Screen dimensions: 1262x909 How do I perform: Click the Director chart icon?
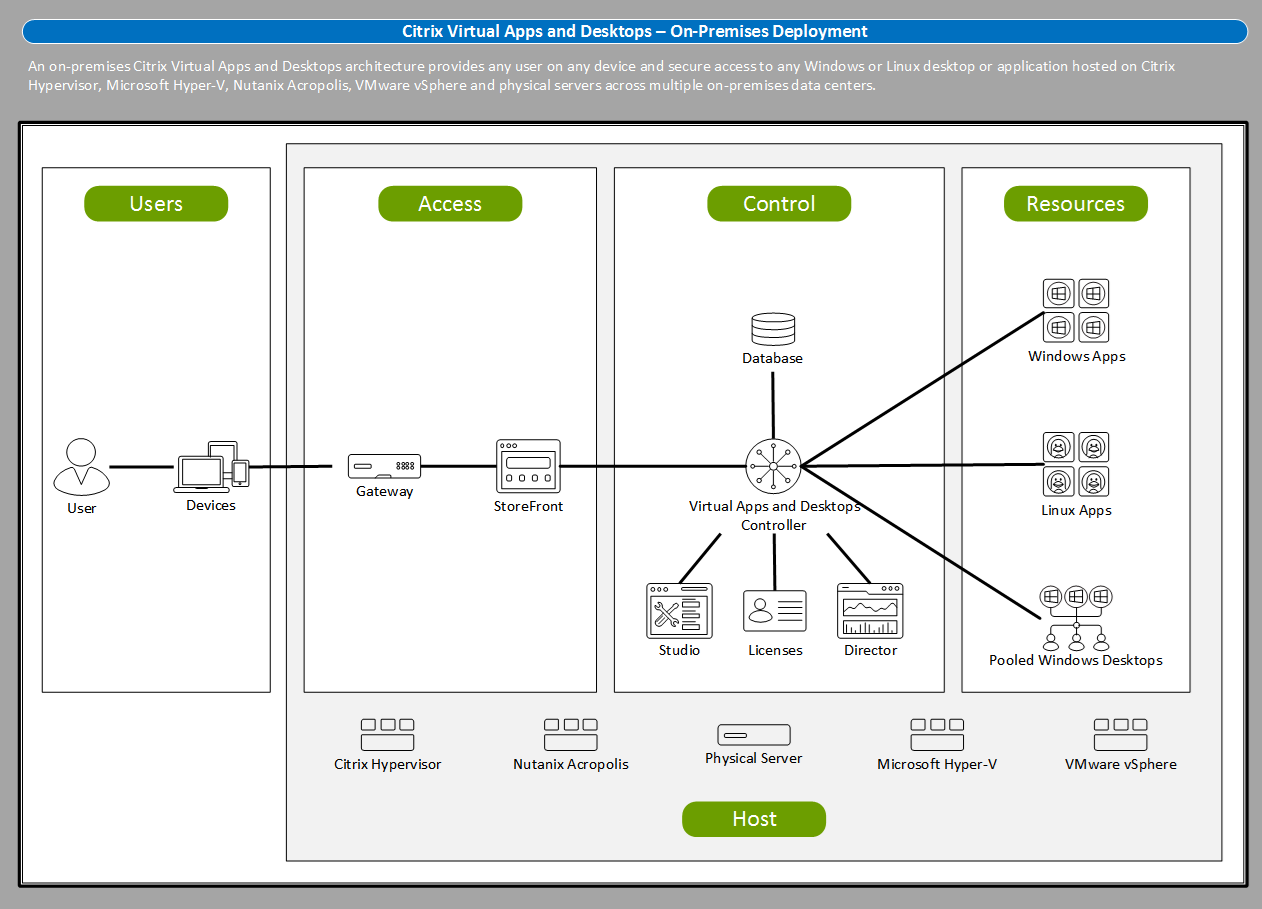tap(870, 611)
